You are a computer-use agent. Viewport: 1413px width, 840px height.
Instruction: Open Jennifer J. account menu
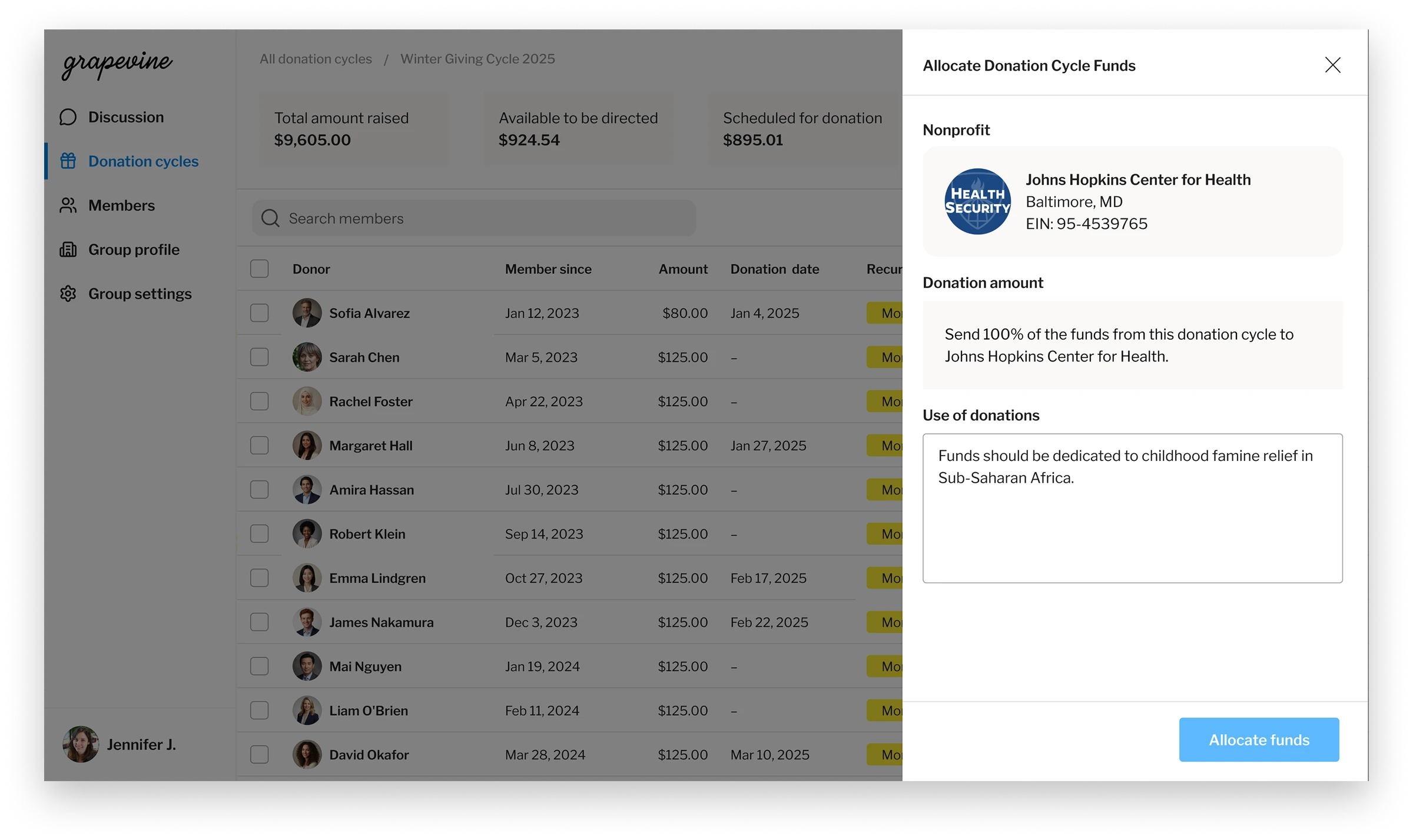[120, 744]
